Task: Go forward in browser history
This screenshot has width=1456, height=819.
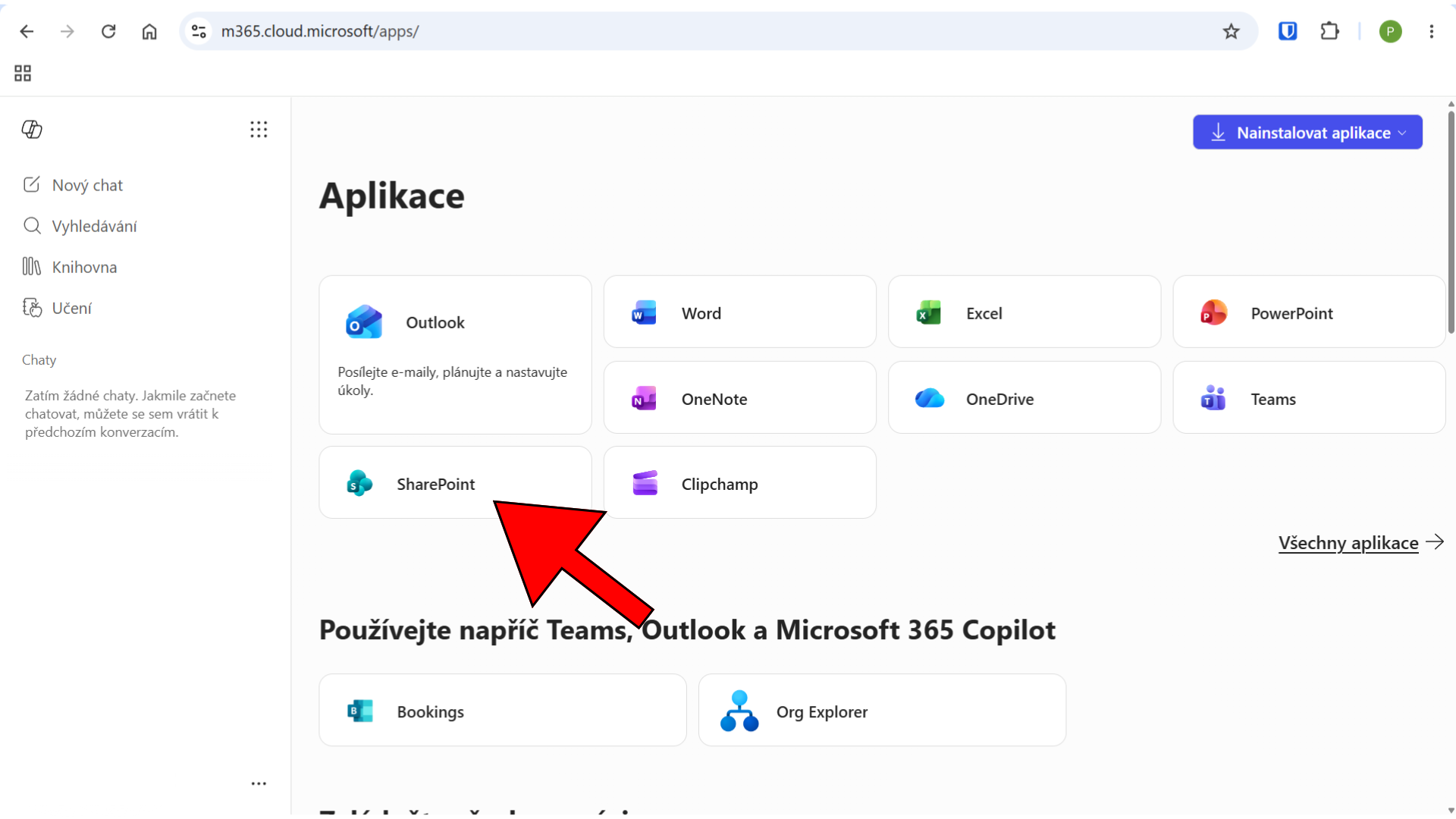Action: [67, 31]
